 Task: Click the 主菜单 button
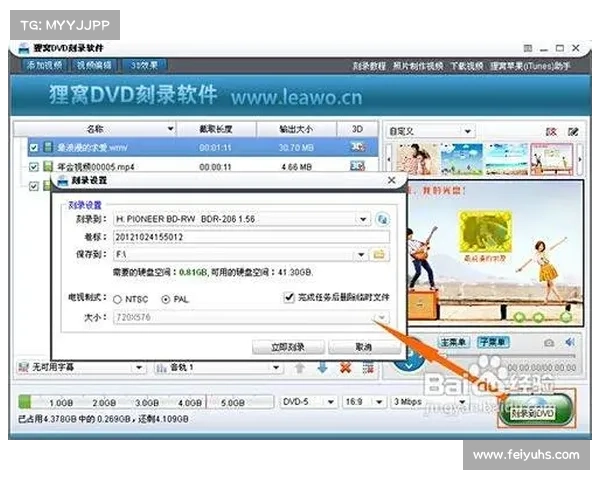tap(453, 342)
